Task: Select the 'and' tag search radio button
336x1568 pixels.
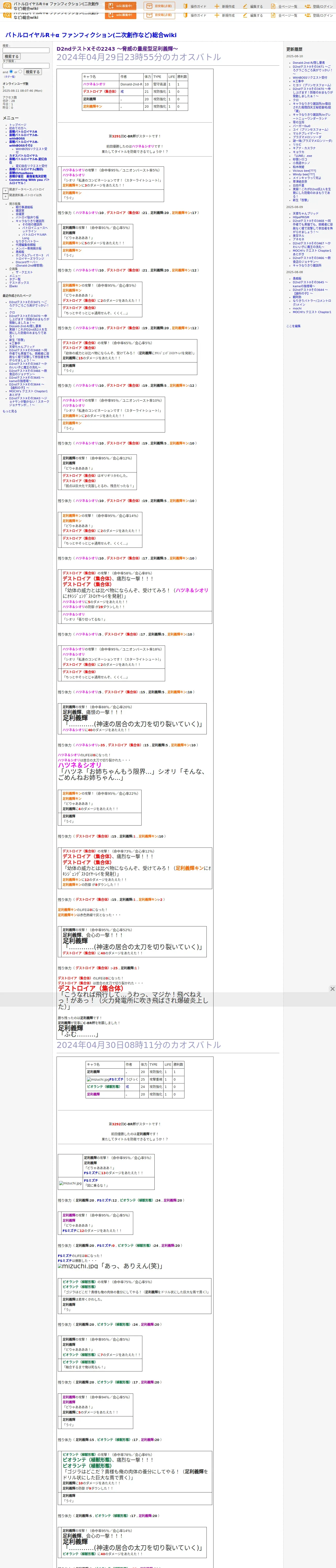Action: pos(12,72)
